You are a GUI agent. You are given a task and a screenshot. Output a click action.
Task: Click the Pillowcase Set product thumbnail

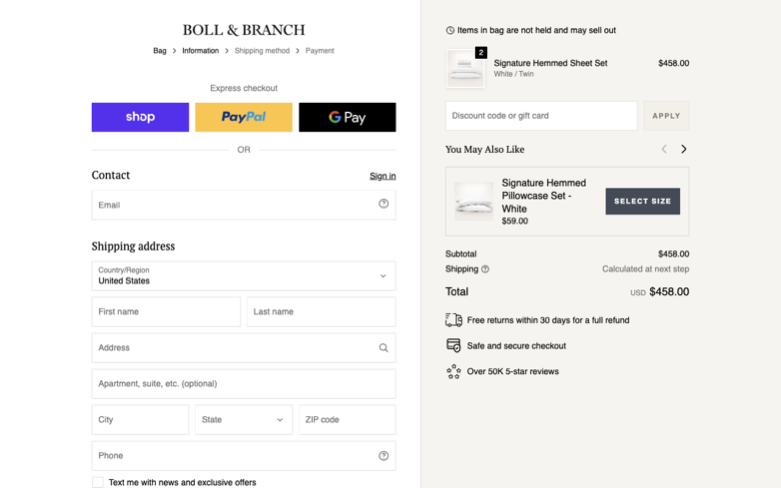point(474,201)
